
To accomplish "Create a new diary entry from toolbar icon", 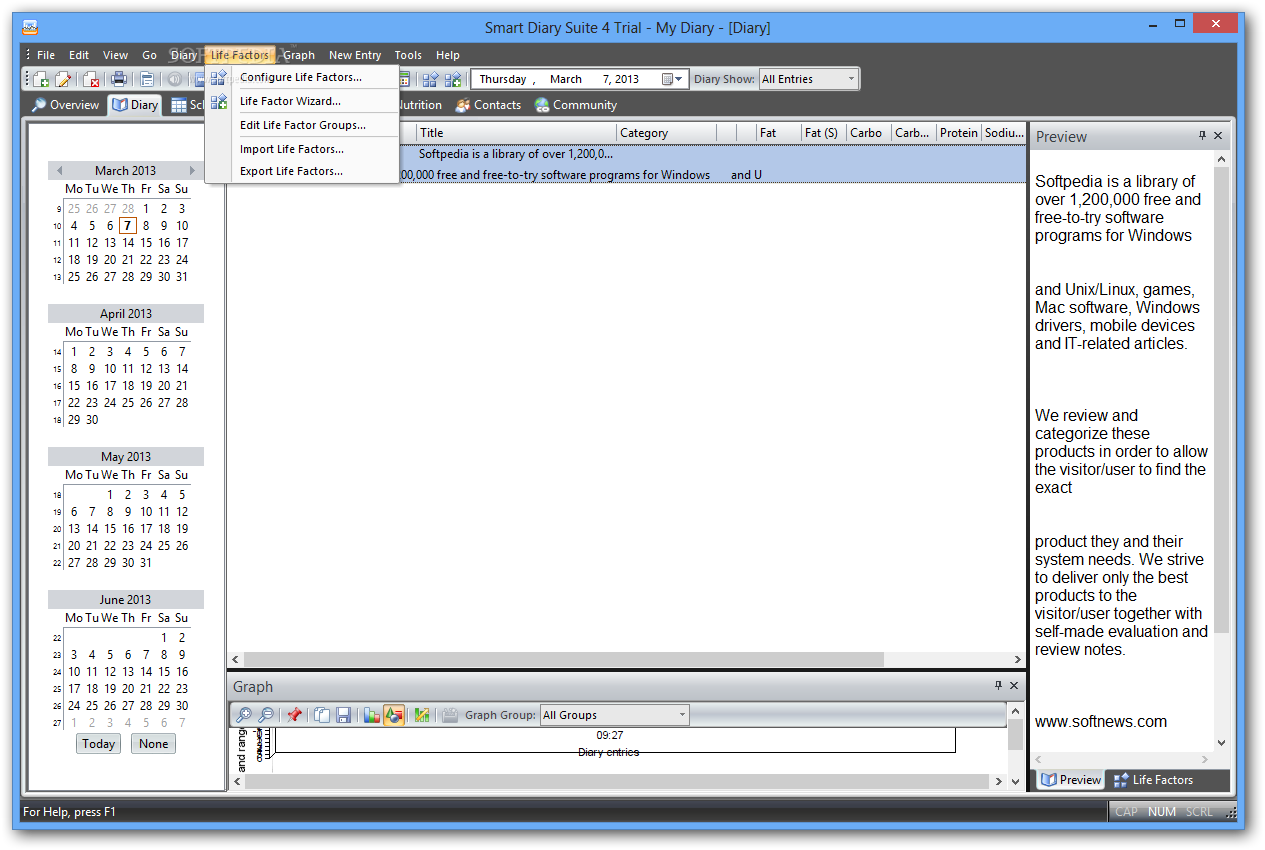I will click(x=41, y=80).
